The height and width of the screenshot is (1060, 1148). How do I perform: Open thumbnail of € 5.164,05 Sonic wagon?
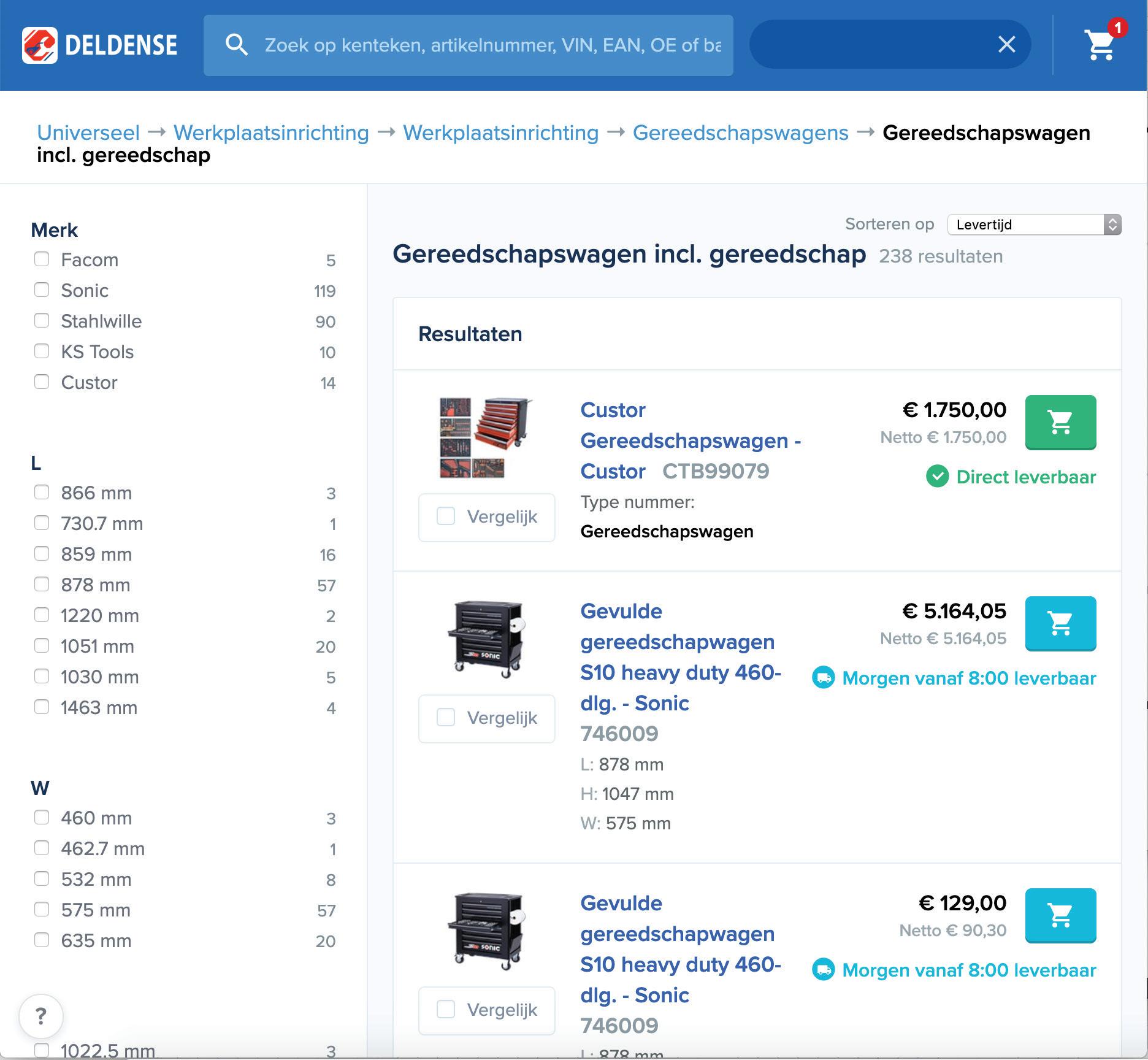pyautogui.click(x=487, y=639)
